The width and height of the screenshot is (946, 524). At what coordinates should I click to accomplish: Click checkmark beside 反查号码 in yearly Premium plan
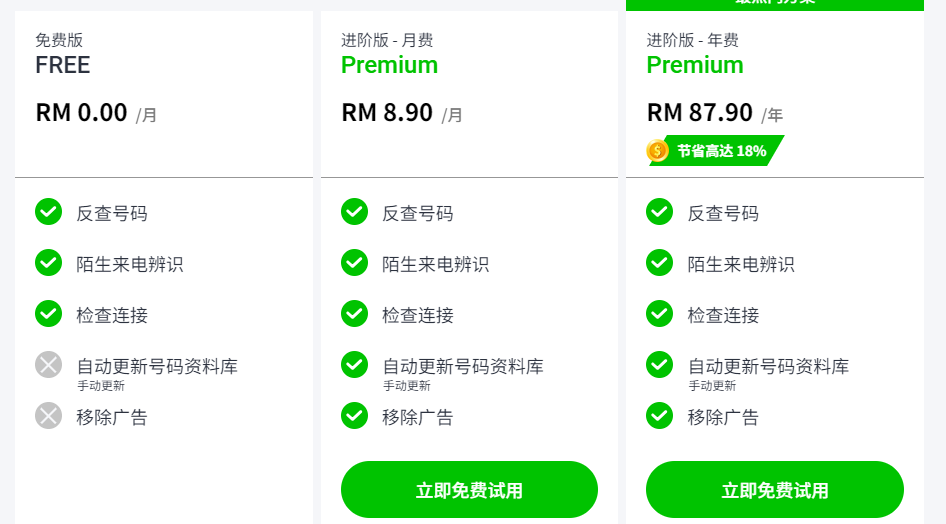coord(659,212)
